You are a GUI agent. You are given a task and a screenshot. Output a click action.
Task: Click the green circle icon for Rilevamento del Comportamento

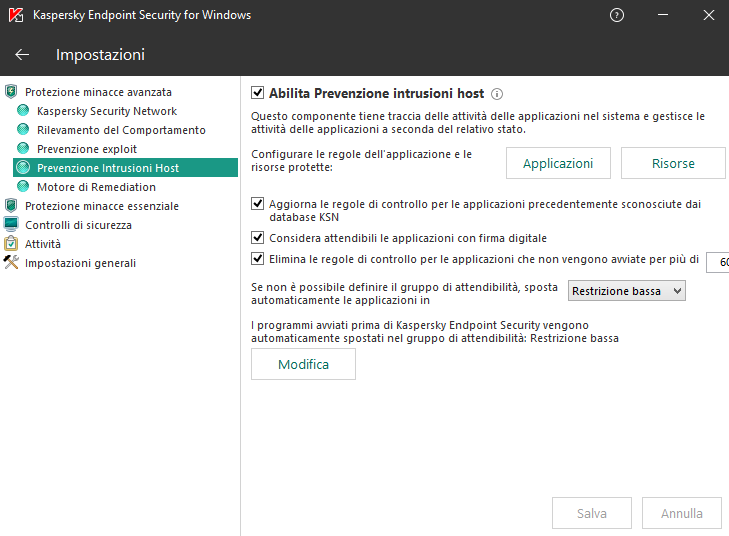23,129
